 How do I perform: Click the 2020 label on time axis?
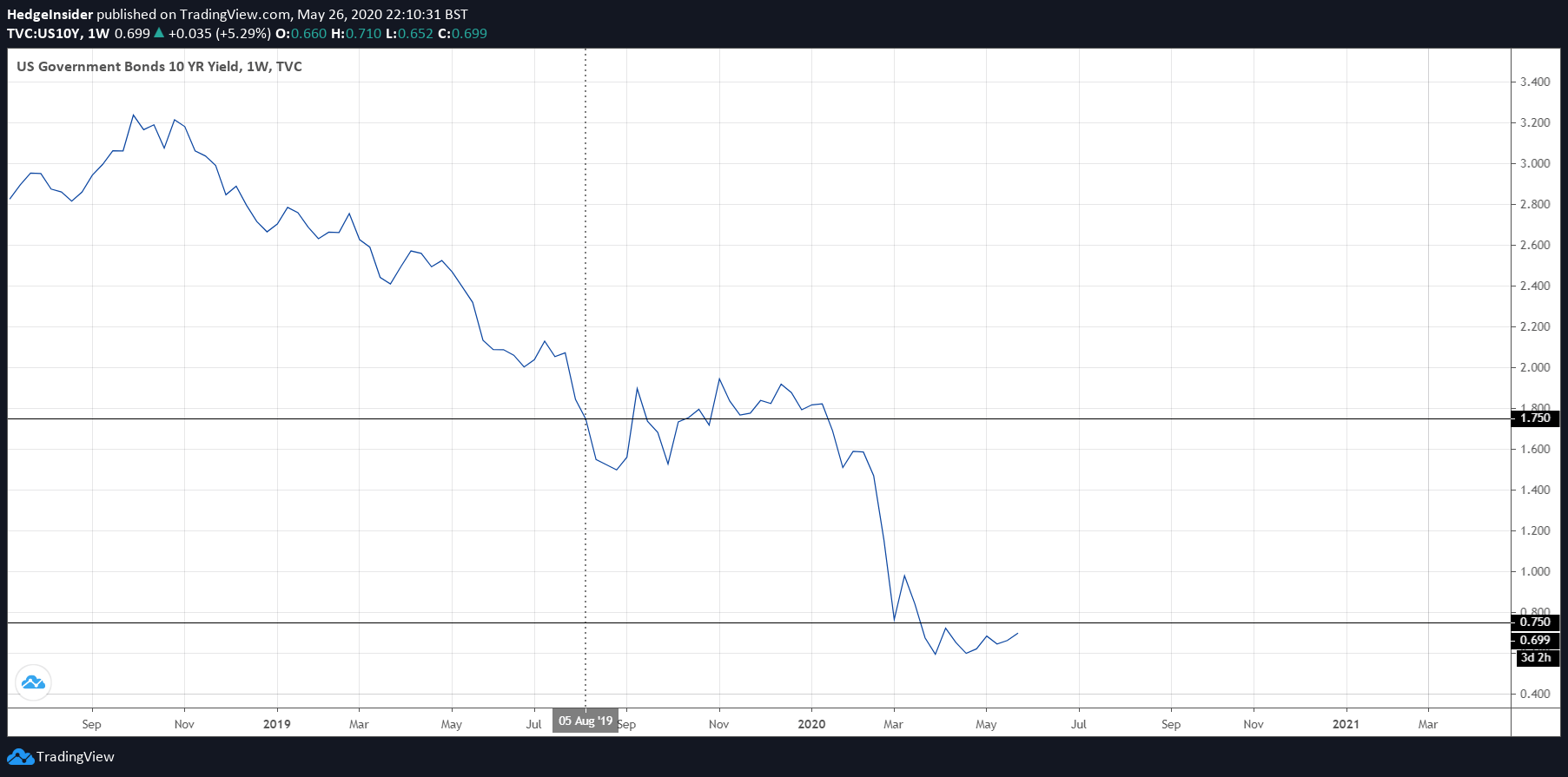(811, 724)
